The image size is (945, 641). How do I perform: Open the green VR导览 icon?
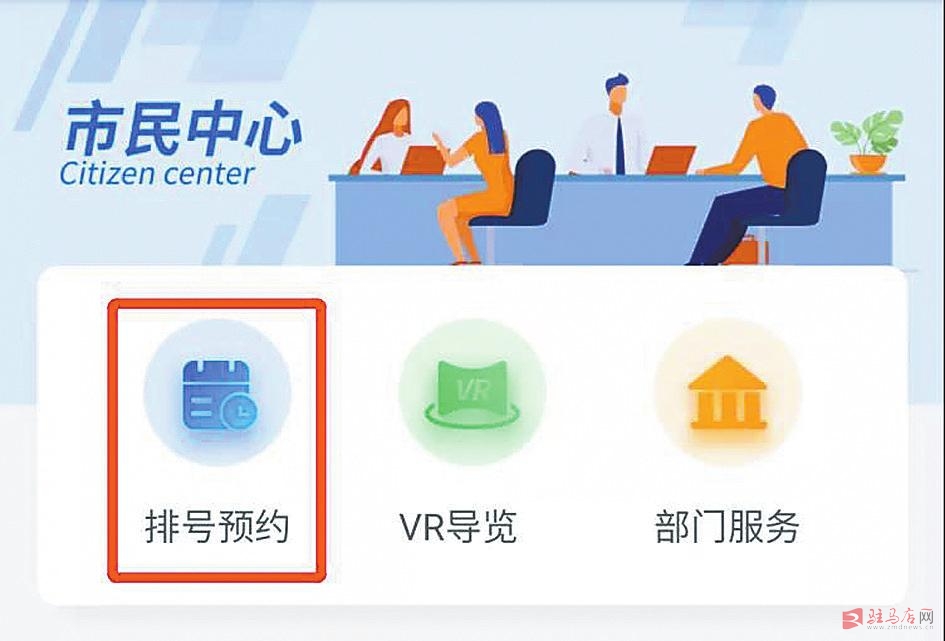472,393
